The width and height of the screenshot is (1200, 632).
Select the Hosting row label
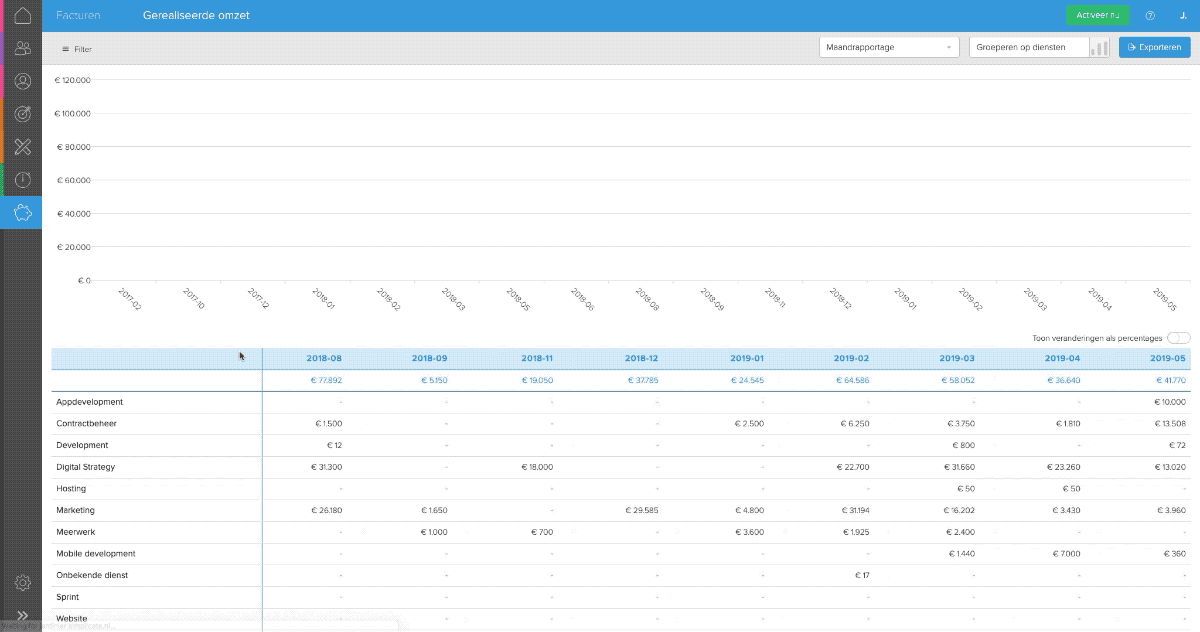click(x=71, y=489)
